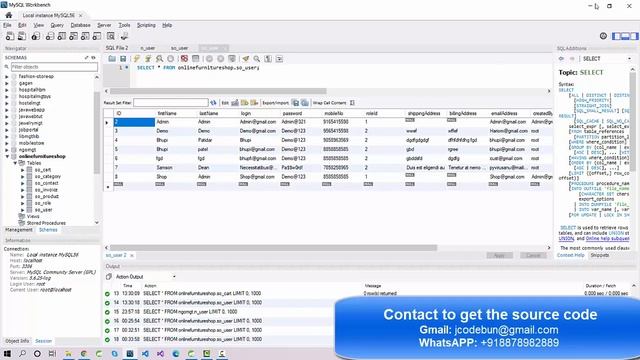Rollback transaction icon in editor toolbar
The width and height of the screenshot is (640, 360).
pos(220,59)
